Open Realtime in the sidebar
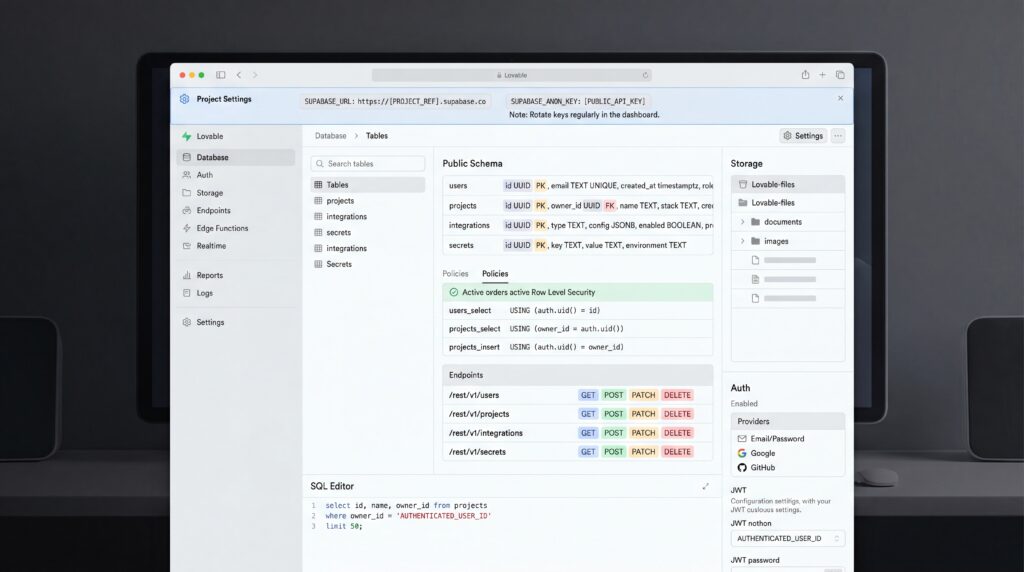Image resolution: width=1024 pixels, height=572 pixels. (236, 246)
